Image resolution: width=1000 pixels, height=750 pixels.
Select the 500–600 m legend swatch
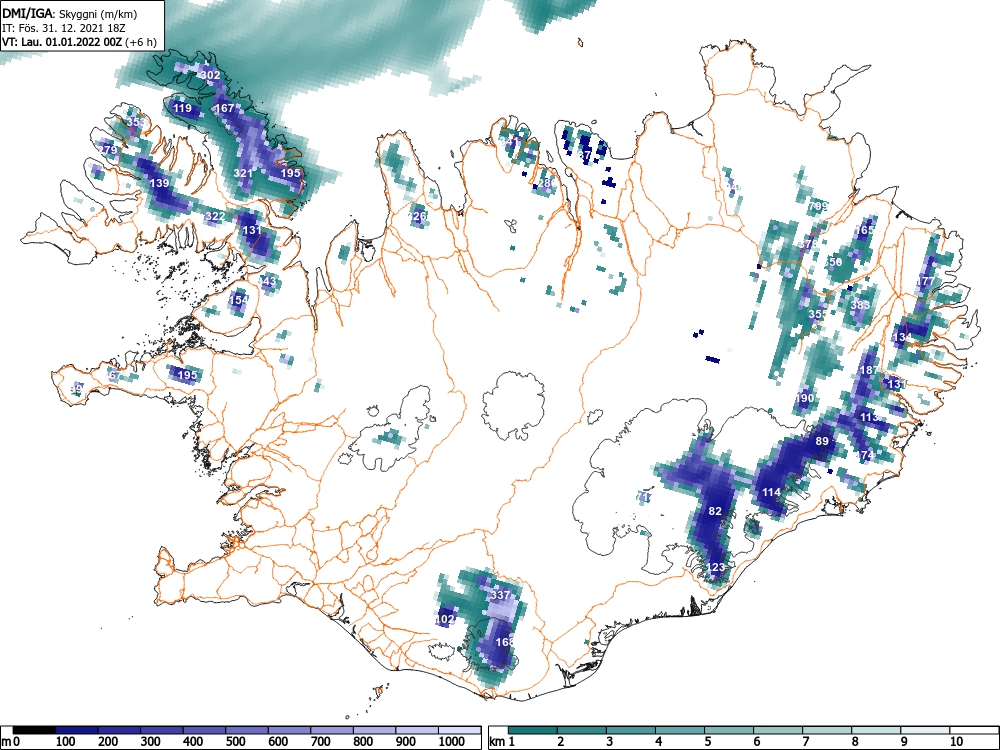[247, 730]
